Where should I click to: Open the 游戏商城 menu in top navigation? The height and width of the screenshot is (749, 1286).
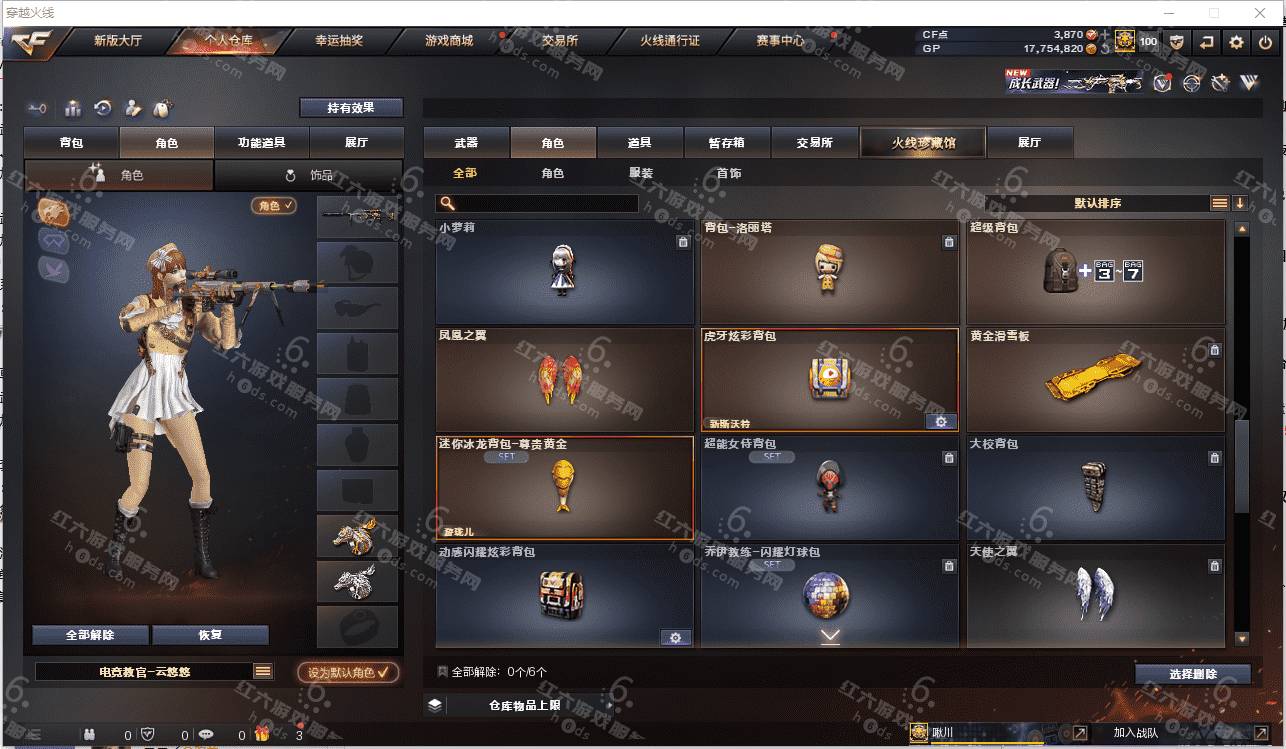click(x=449, y=41)
